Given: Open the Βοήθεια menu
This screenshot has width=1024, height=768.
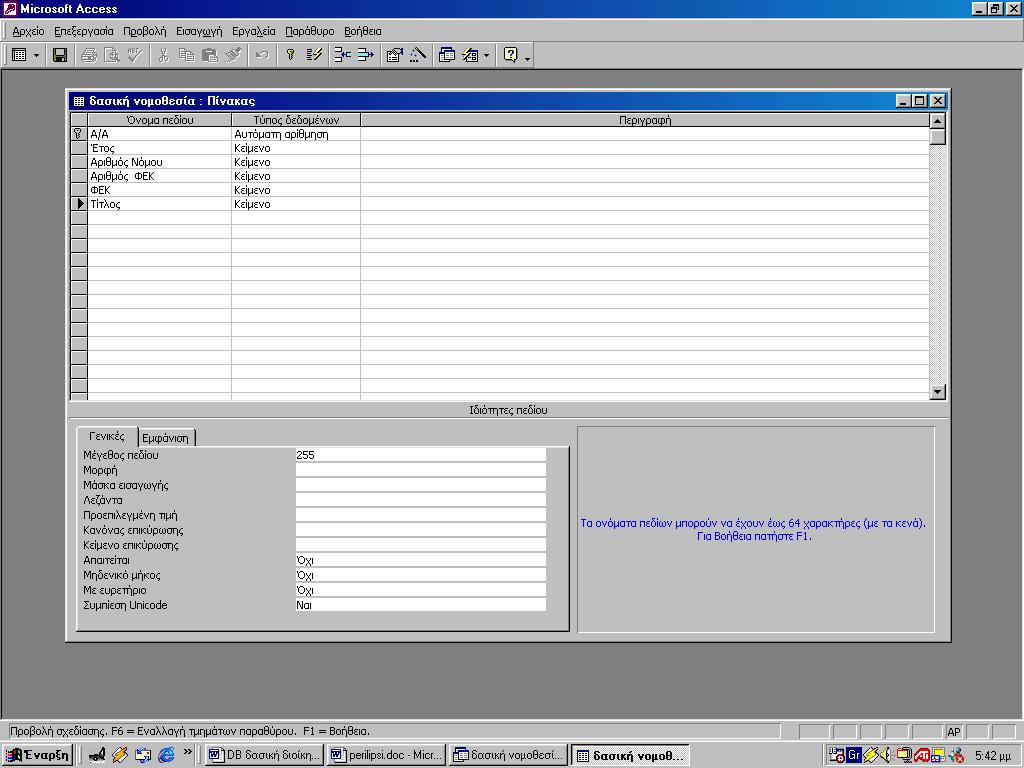Looking at the screenshot, I should (x=362, y=31).
